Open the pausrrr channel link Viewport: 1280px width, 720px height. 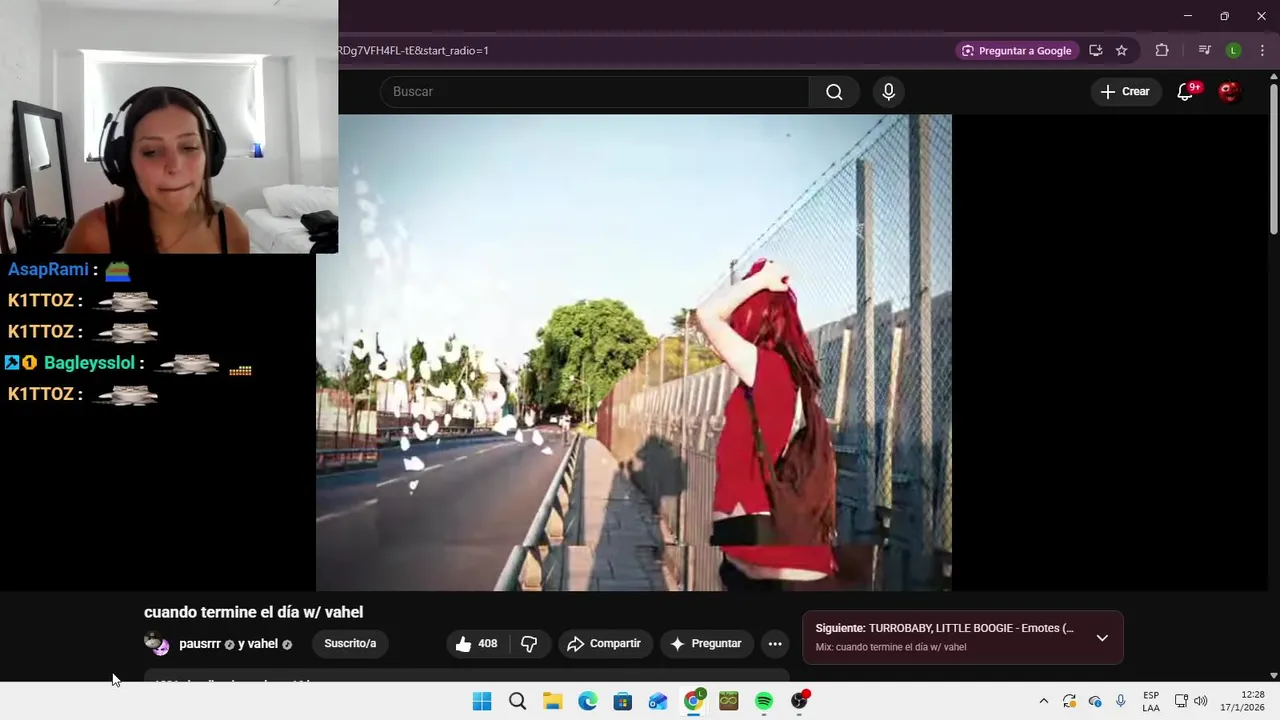coord(200,644)
